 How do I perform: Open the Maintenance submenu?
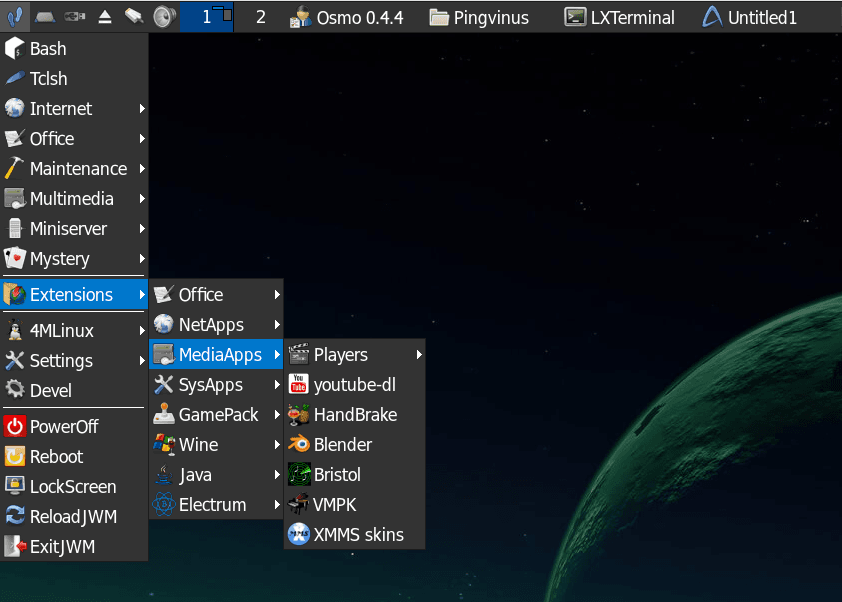(74, 169)
